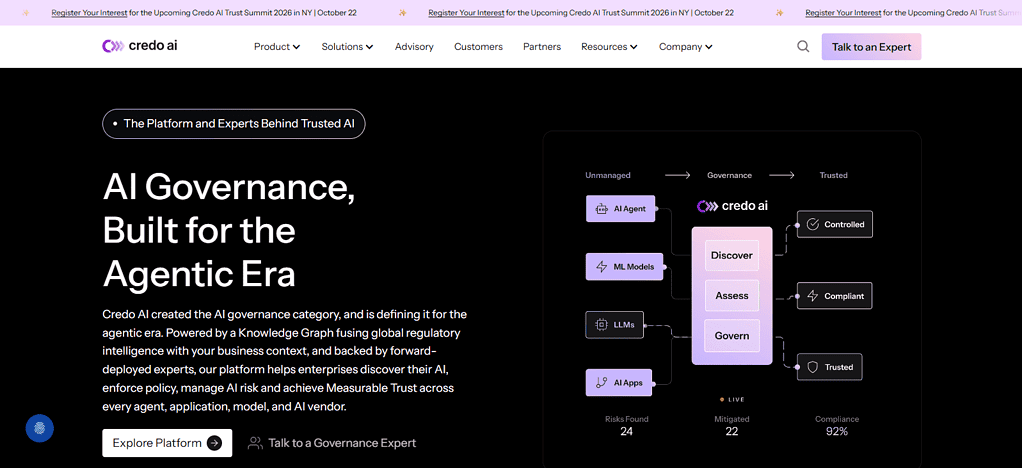Viewport: 1022px width, 468px height.
Task: Expand the Solutions dropdown menu
Action: coord(347,46)
